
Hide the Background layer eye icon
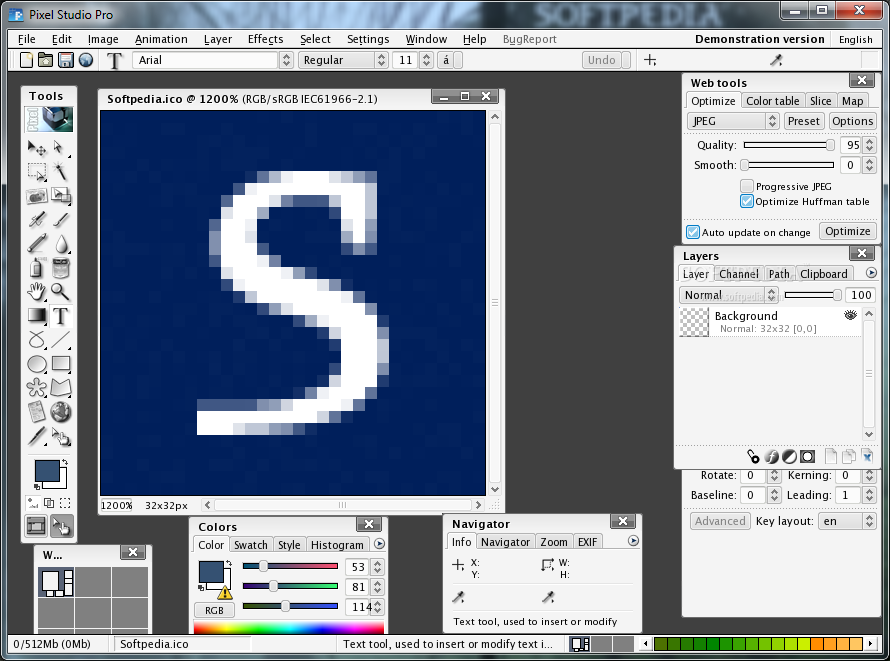[850, 315]
